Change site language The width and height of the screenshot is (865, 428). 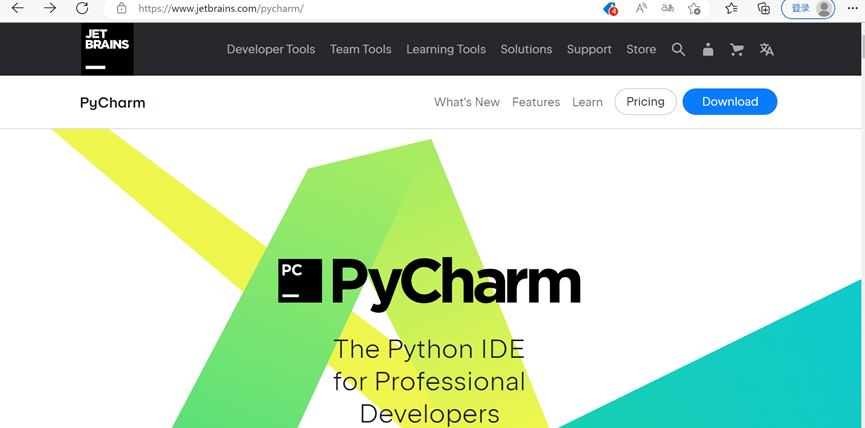(766, 50)
